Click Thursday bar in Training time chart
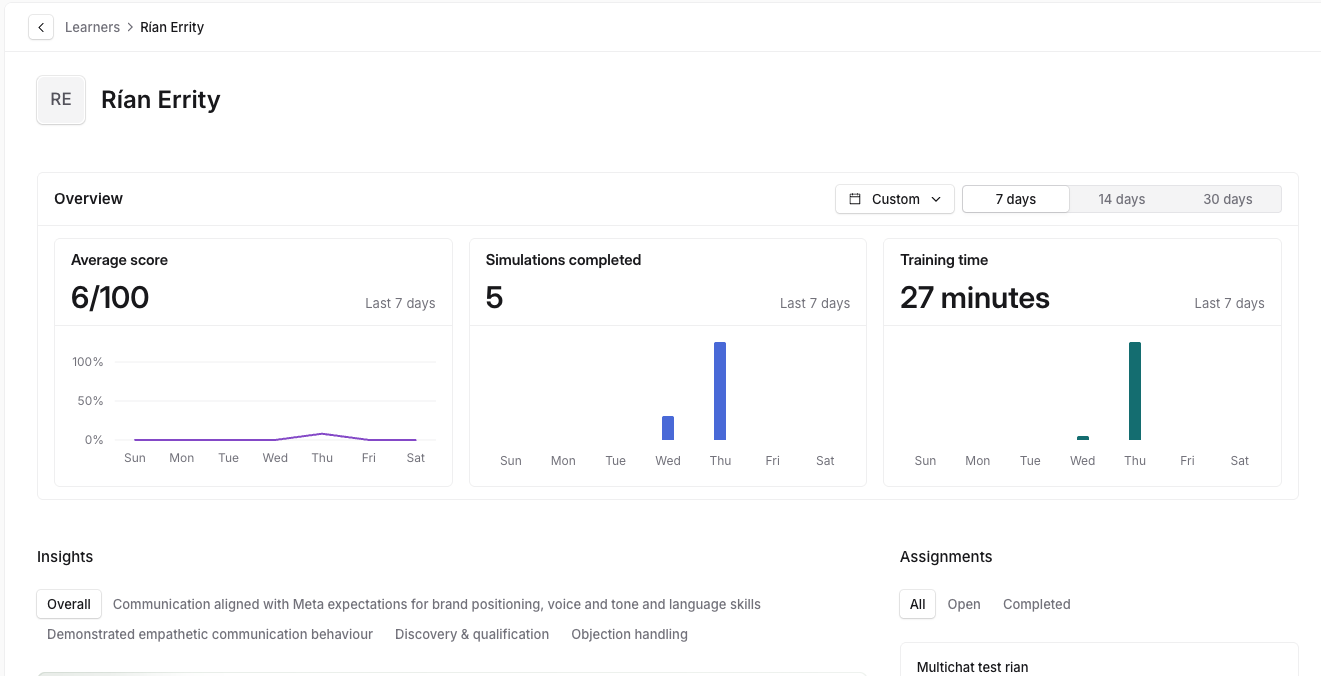The image size is (1321, 676). tap(1135, 391)
